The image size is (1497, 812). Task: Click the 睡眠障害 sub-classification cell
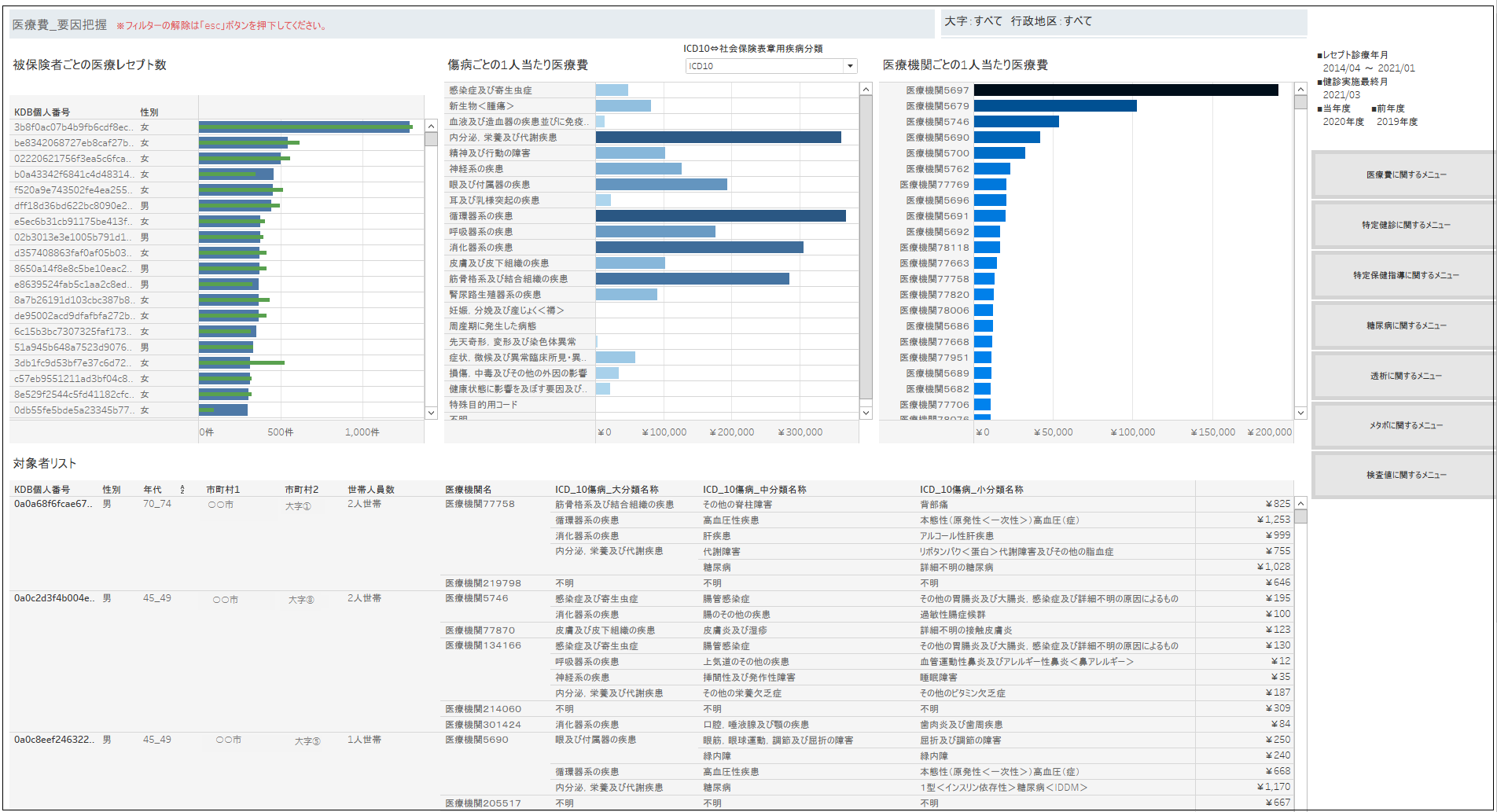pos(939,678)
